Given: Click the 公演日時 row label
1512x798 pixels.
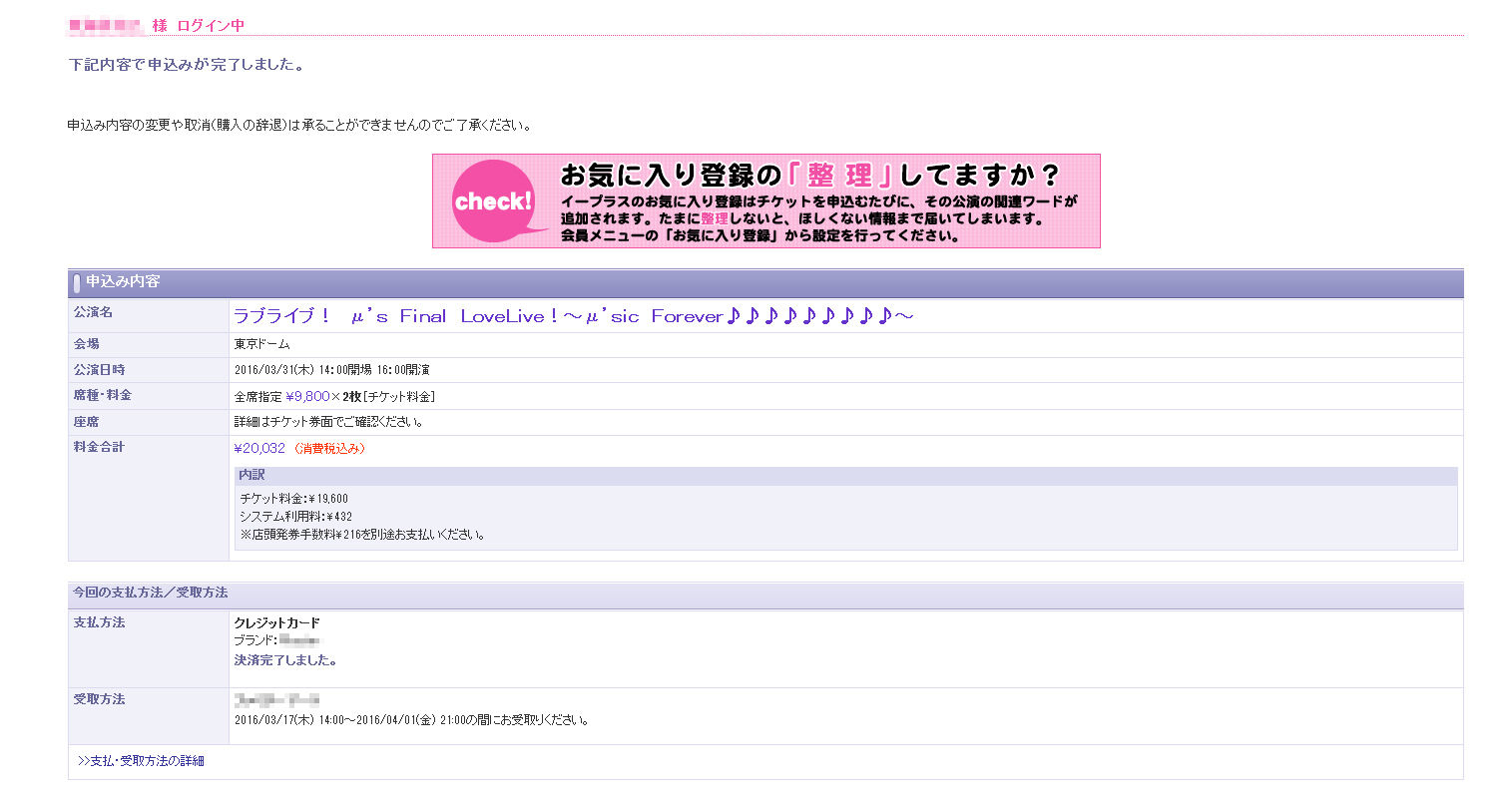Looking at the screenshot, I should point(100,370).
